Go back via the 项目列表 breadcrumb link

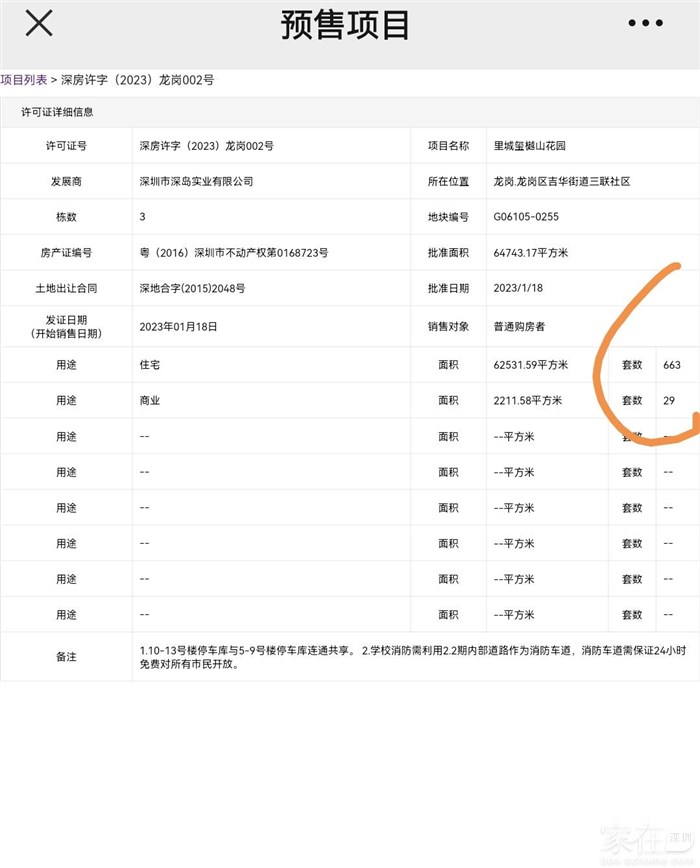(x=23, y=80)
